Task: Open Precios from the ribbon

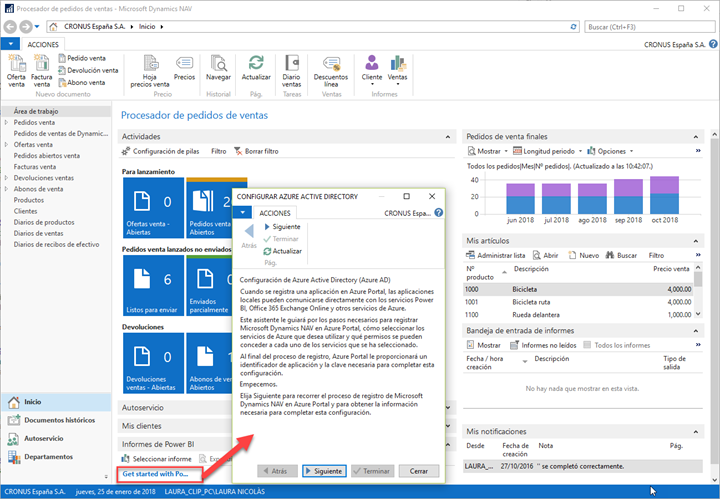Action: tap(184, 68)
